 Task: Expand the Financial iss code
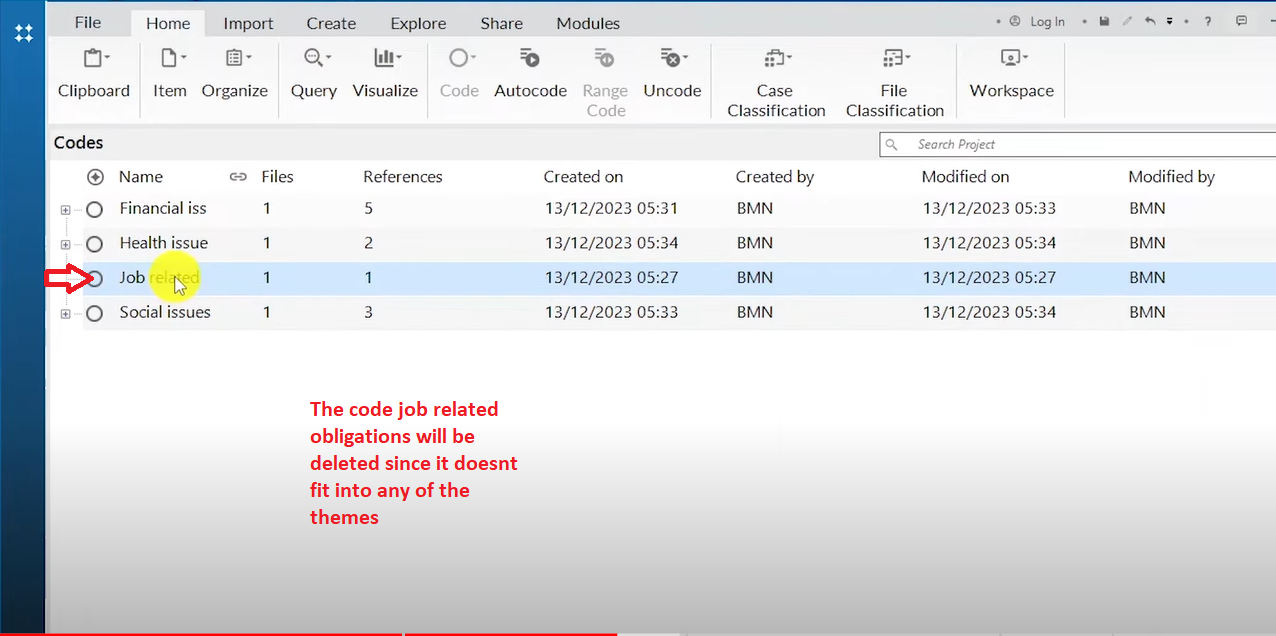pos(65,210)
